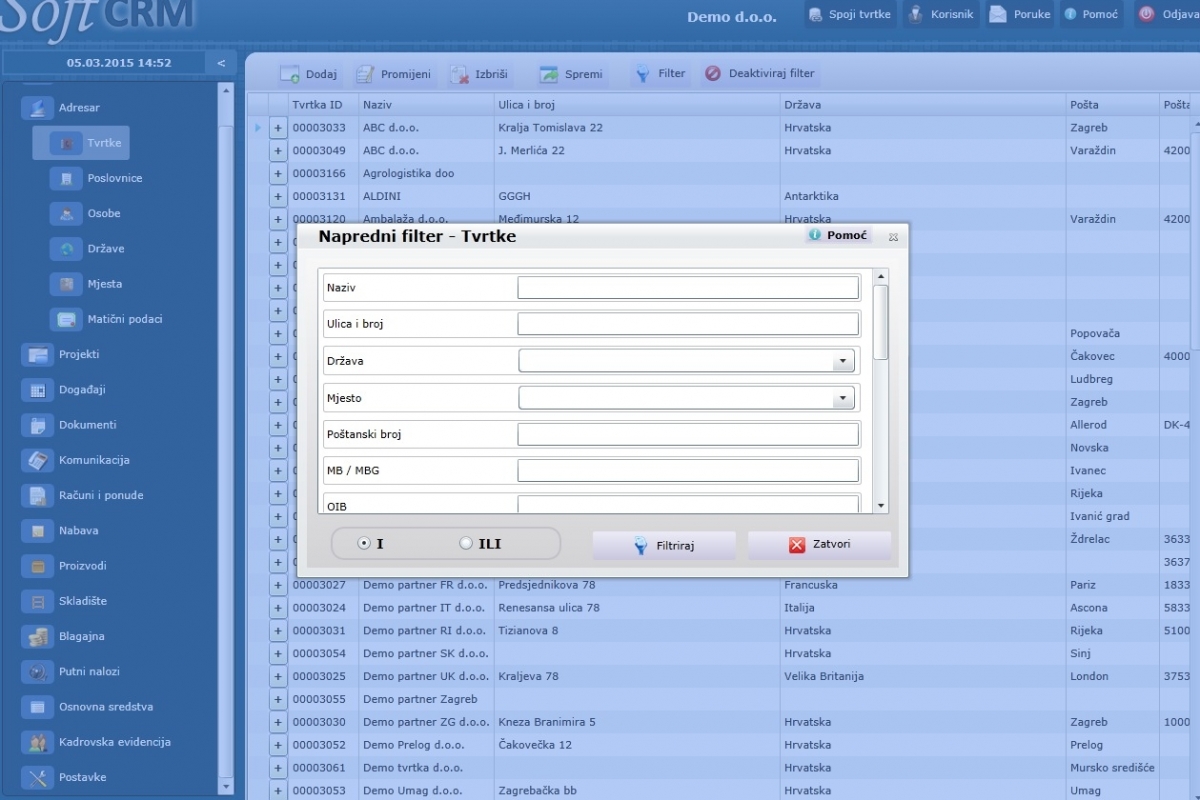The image size is (1200, 800).
Task: Open the Mjesta icon in sidebar
Action: tap(66, 284)
